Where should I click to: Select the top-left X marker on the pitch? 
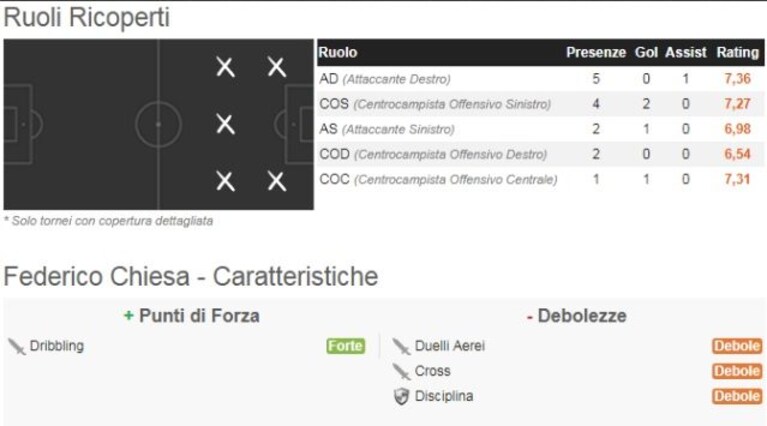click(226, 67)
